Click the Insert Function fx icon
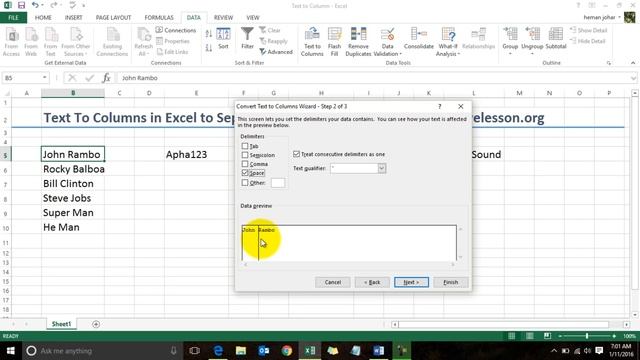This screenshot has height=360, width=640. click(x=106, y=78)
